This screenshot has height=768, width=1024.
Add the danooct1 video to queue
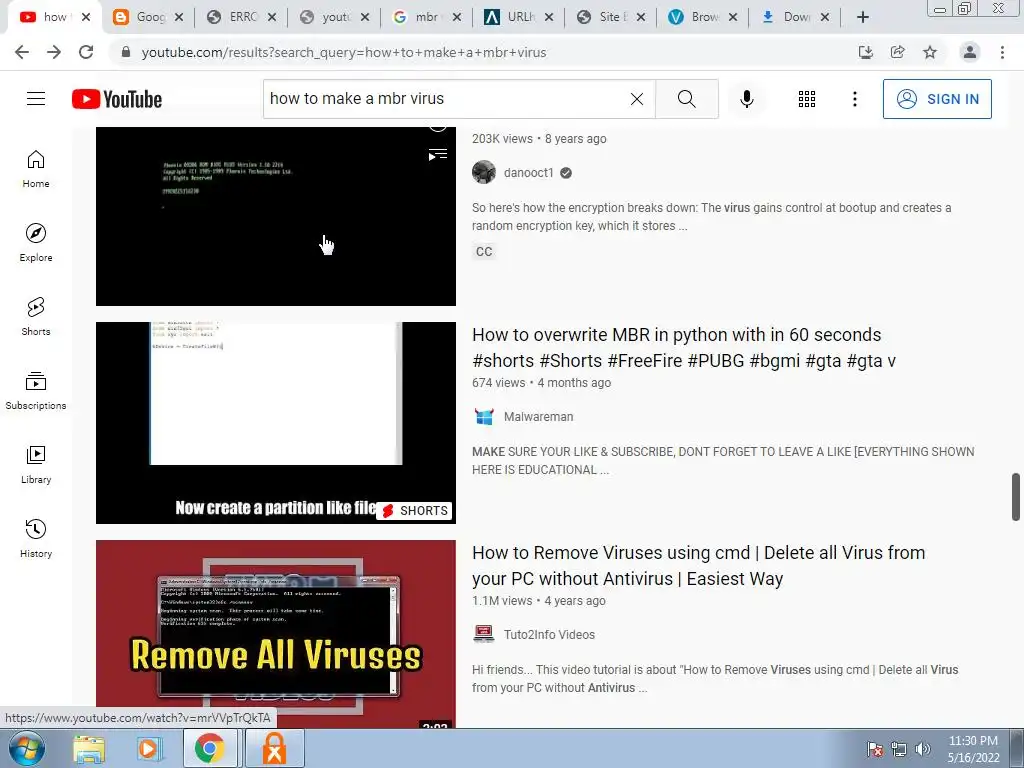click(438, 155)
